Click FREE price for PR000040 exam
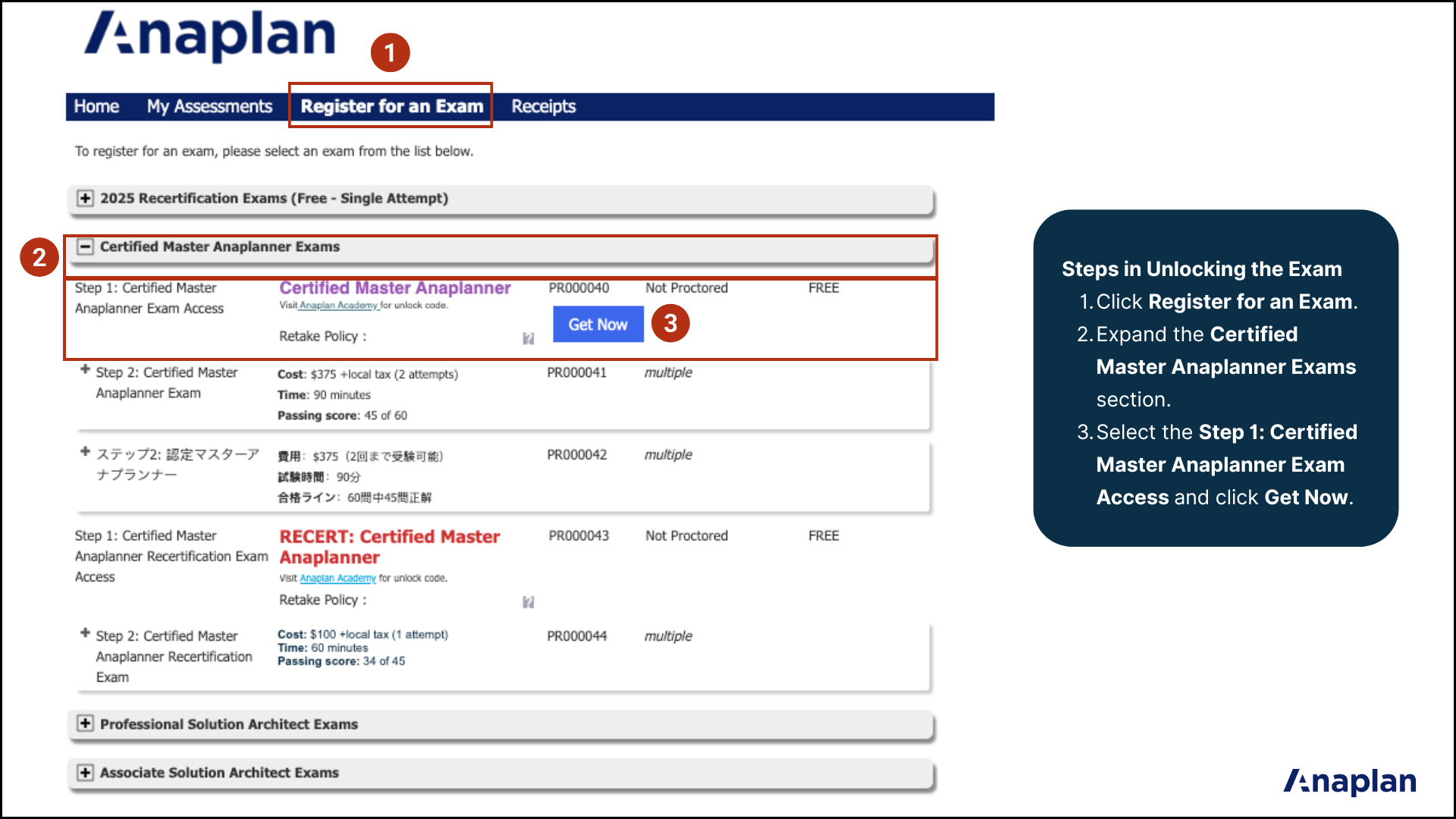 click(x=824, y=288)
